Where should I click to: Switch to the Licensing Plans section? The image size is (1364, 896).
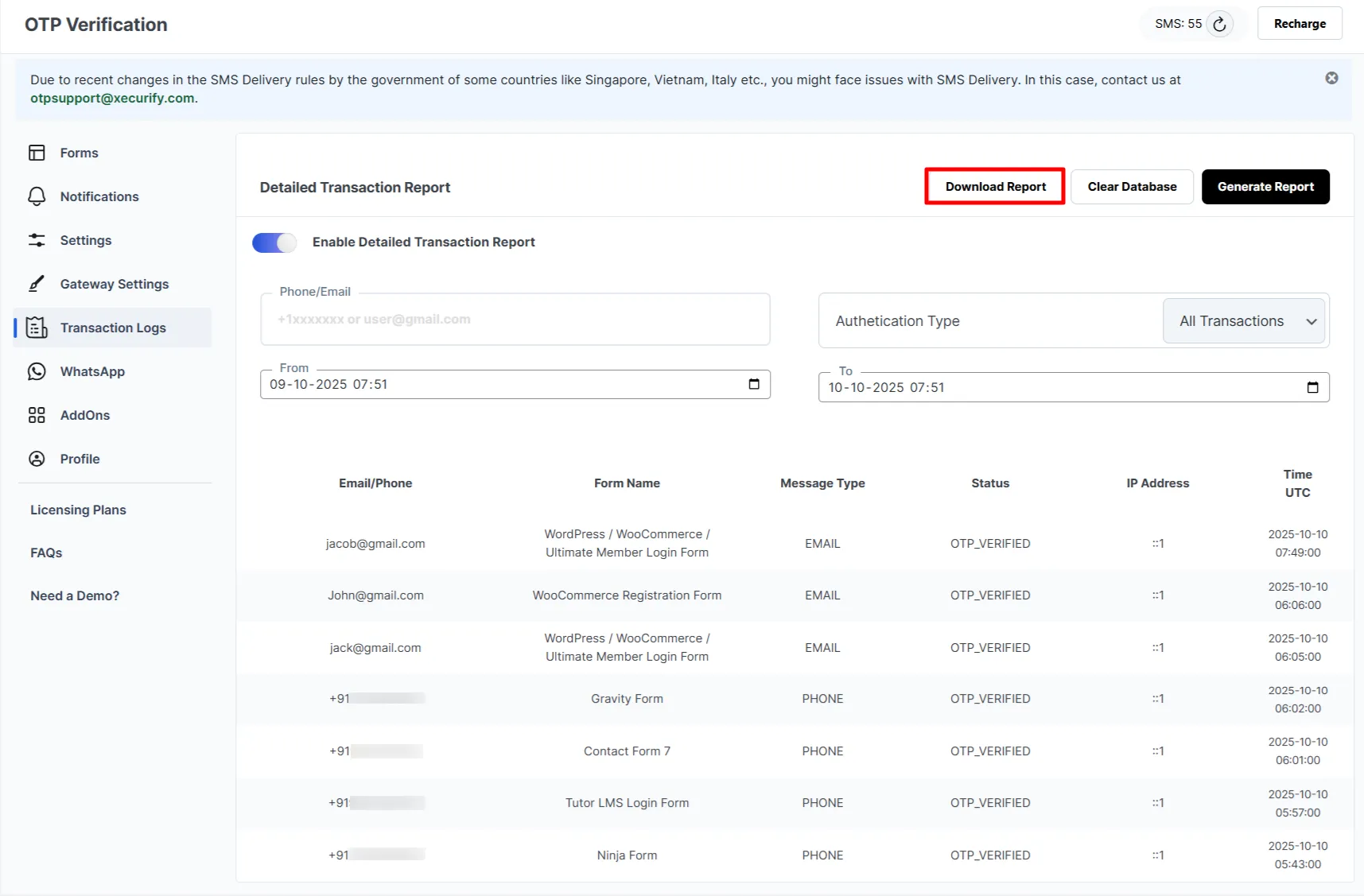[78, 510]
